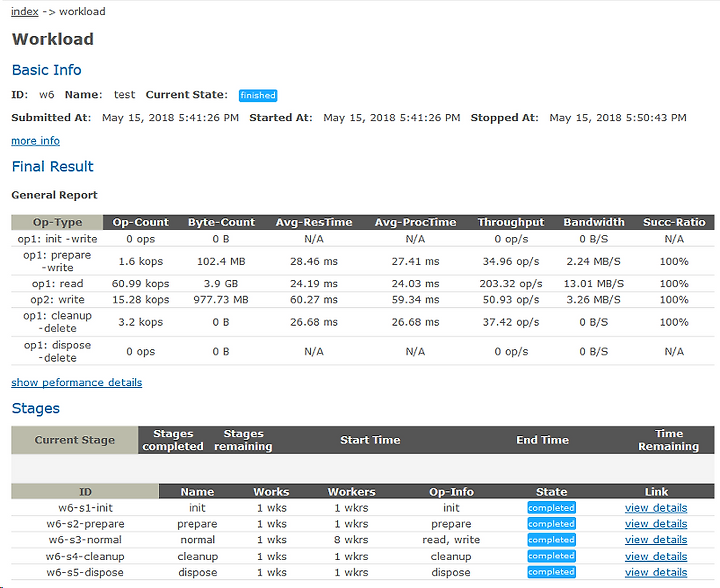Screen dimensions: 720x588
Task: Click the 102.4 MB byte-count value
Action: pos(221,262)
